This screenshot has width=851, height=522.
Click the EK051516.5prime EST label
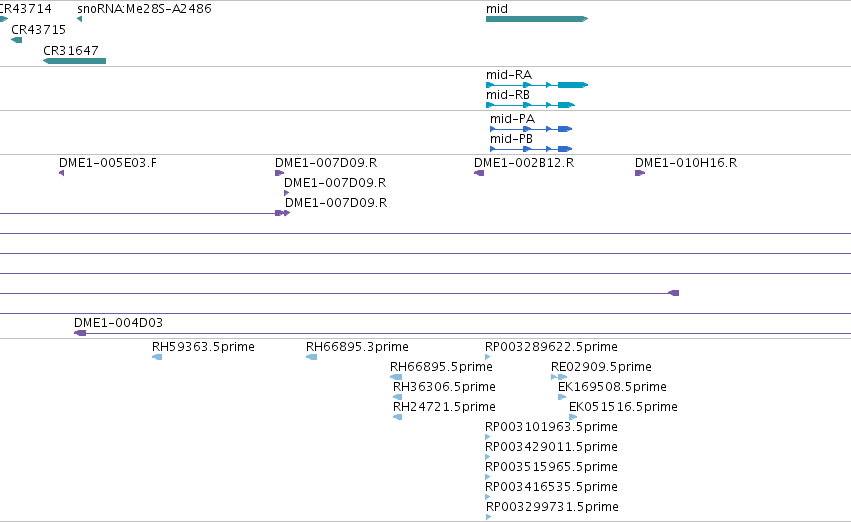tap(623, 407)
